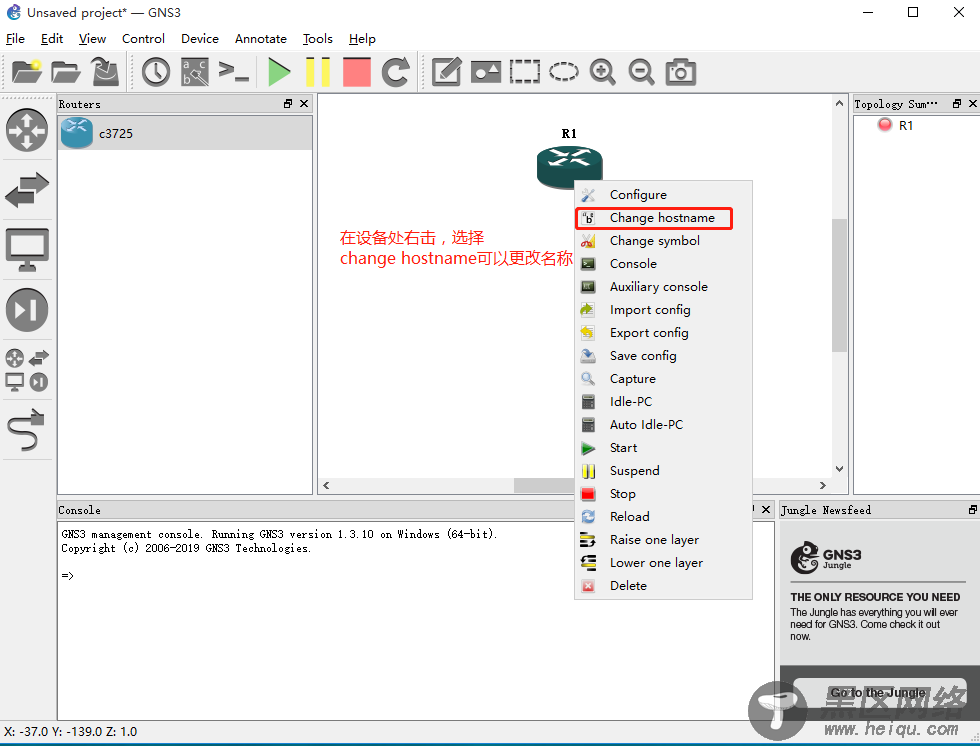This screenshot has width=980, height=746.
Task: Open the Tools menu
Action: (318, 39)
